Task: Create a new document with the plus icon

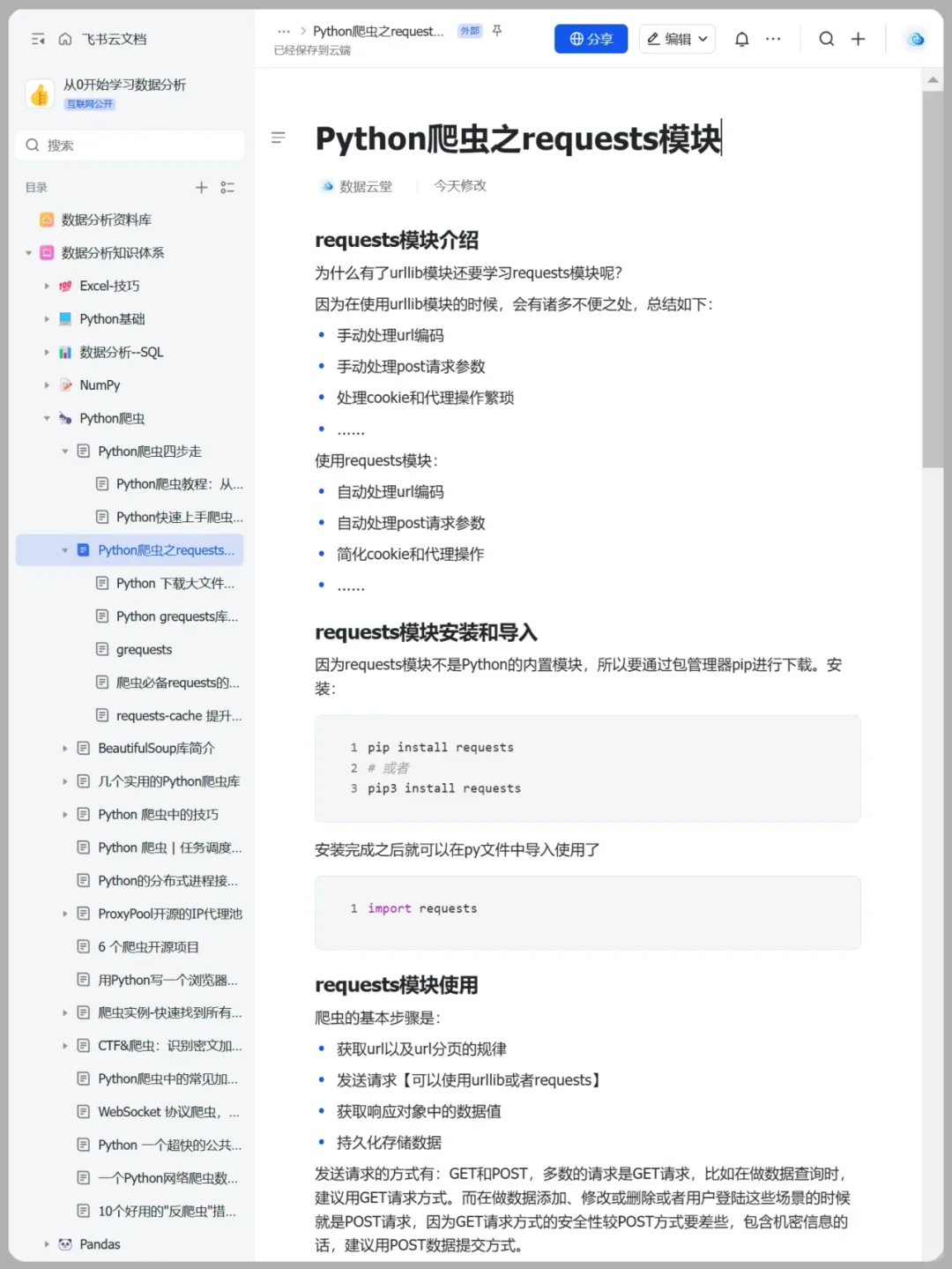Action: (859, 39)
